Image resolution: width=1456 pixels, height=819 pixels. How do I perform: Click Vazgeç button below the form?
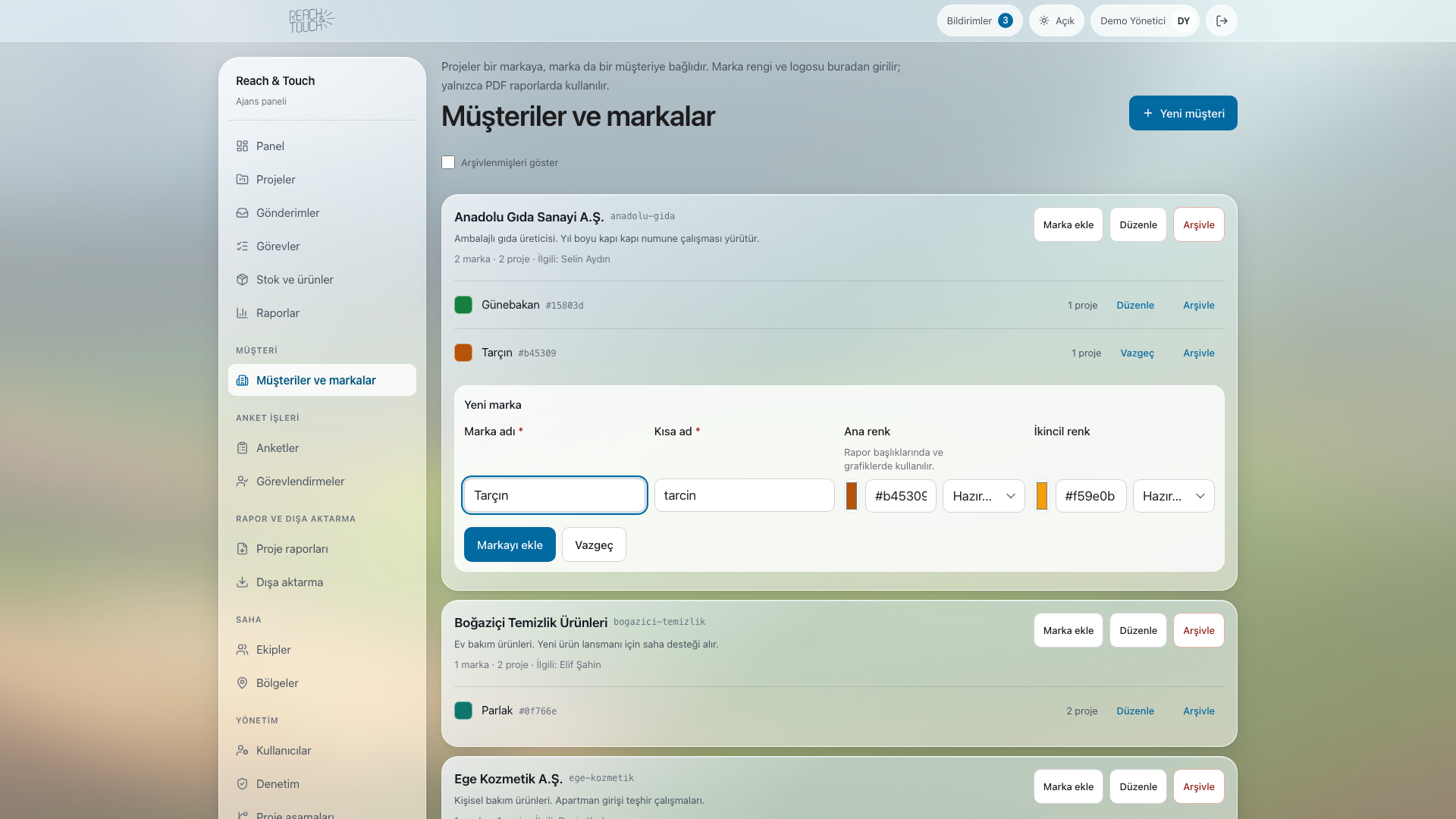pyautogui.click(x=594, y=544)
